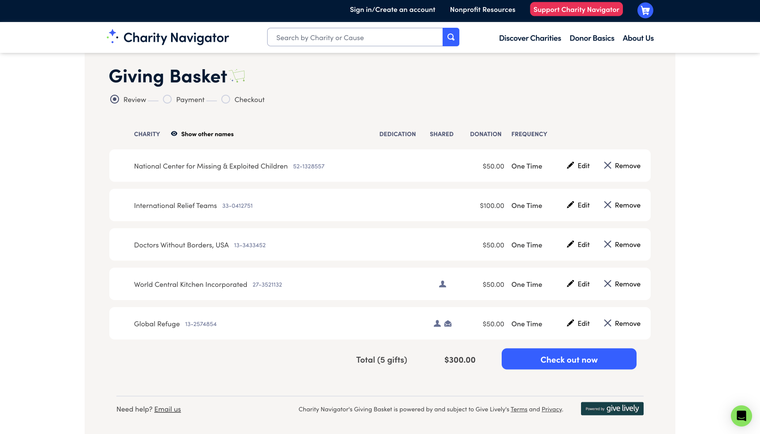Screen dimensions: 760x434
Task: Click Support Charity Navigator button
Action: 576,9
